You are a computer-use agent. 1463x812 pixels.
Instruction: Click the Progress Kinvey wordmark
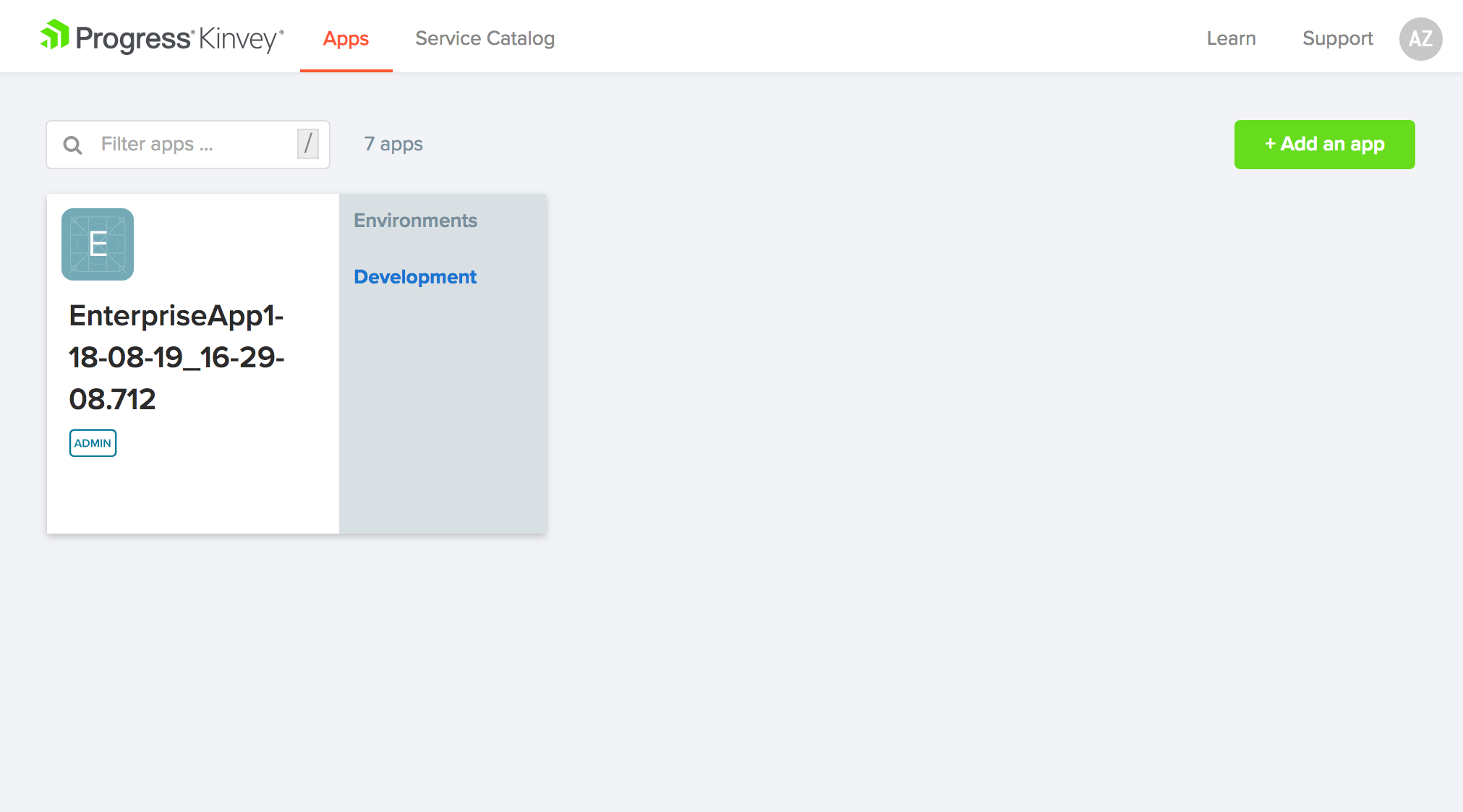179,38
